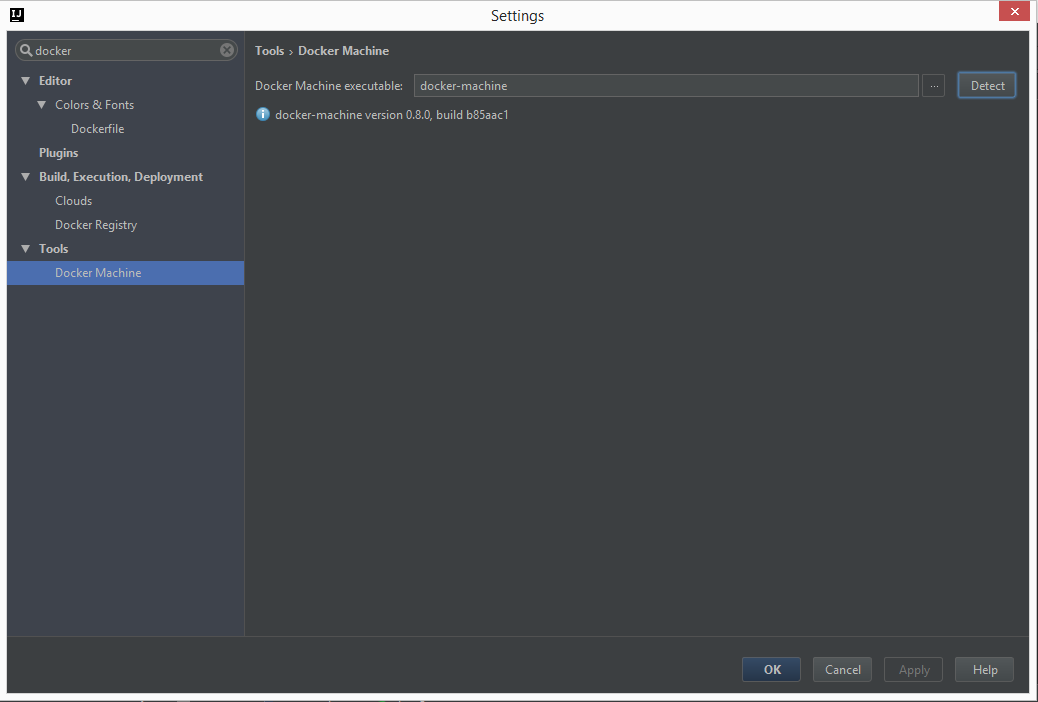Click the info icon beside version text
Screen dimensions: 1038x702
tap(263, 115)
